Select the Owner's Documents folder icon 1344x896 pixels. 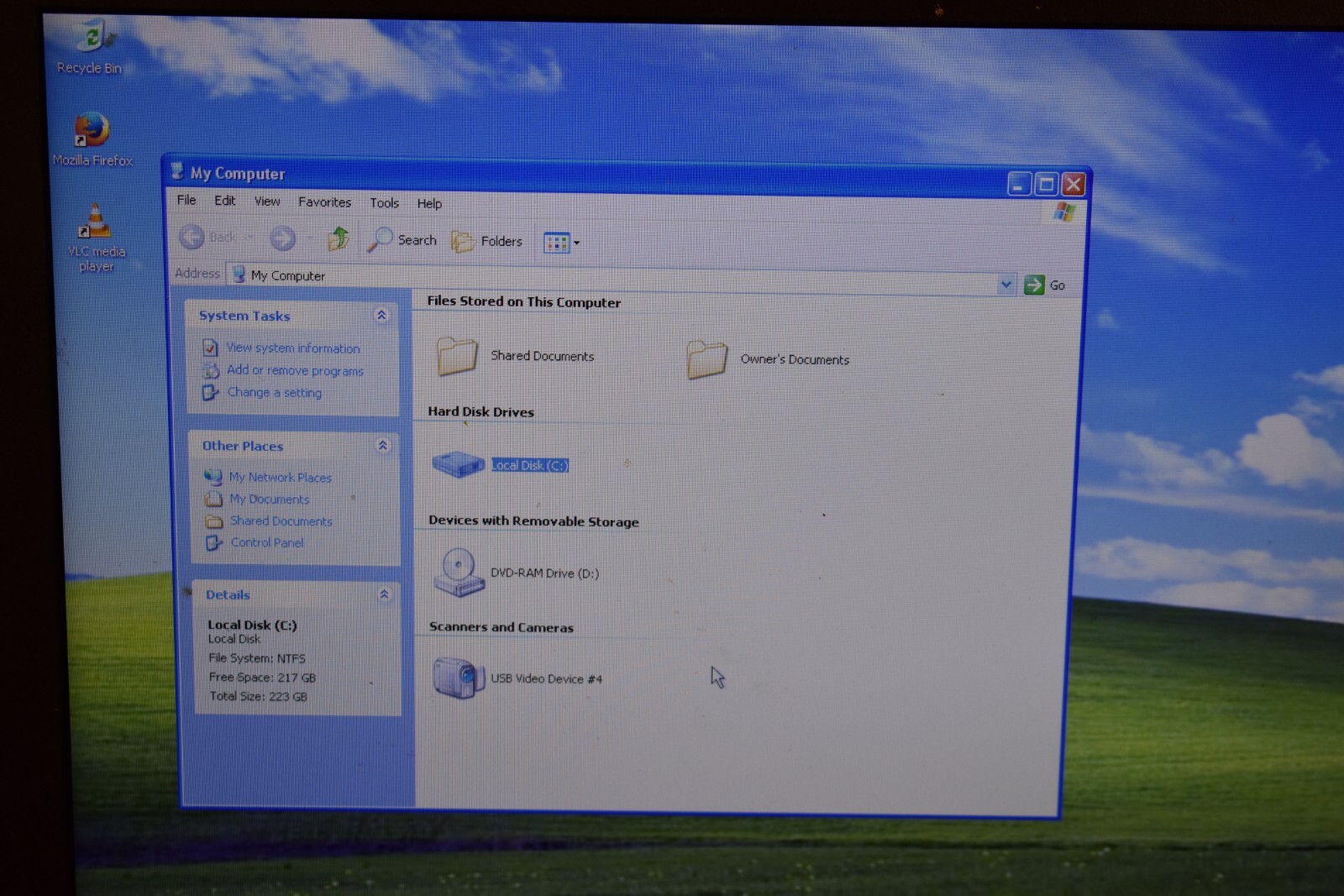[706, 359]
